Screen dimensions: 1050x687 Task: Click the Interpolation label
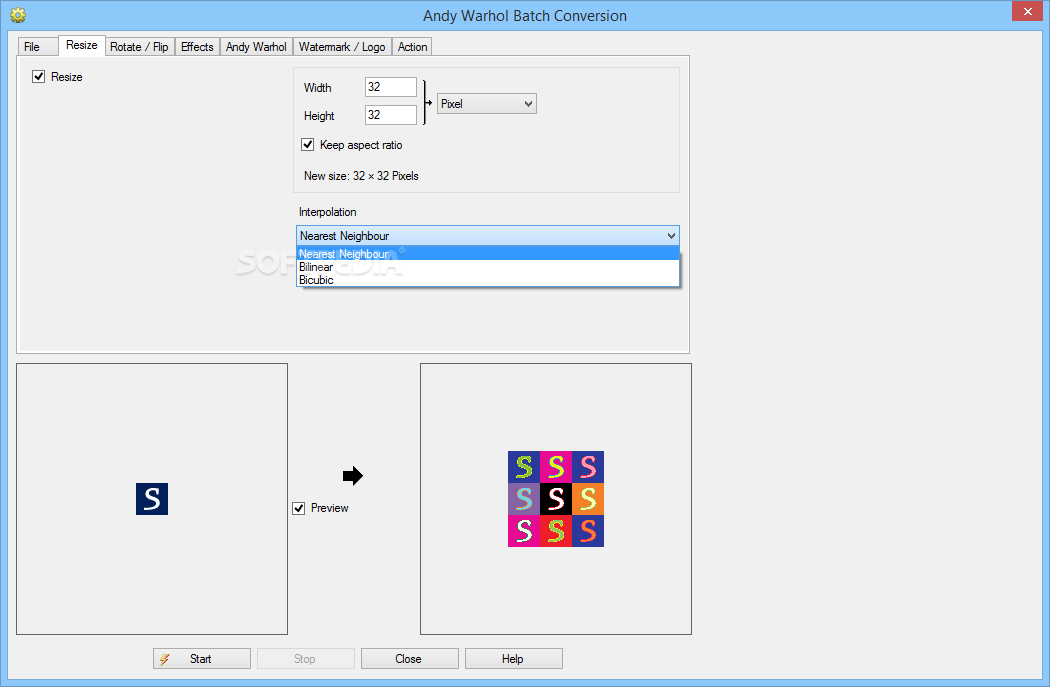tap(327, 212)
